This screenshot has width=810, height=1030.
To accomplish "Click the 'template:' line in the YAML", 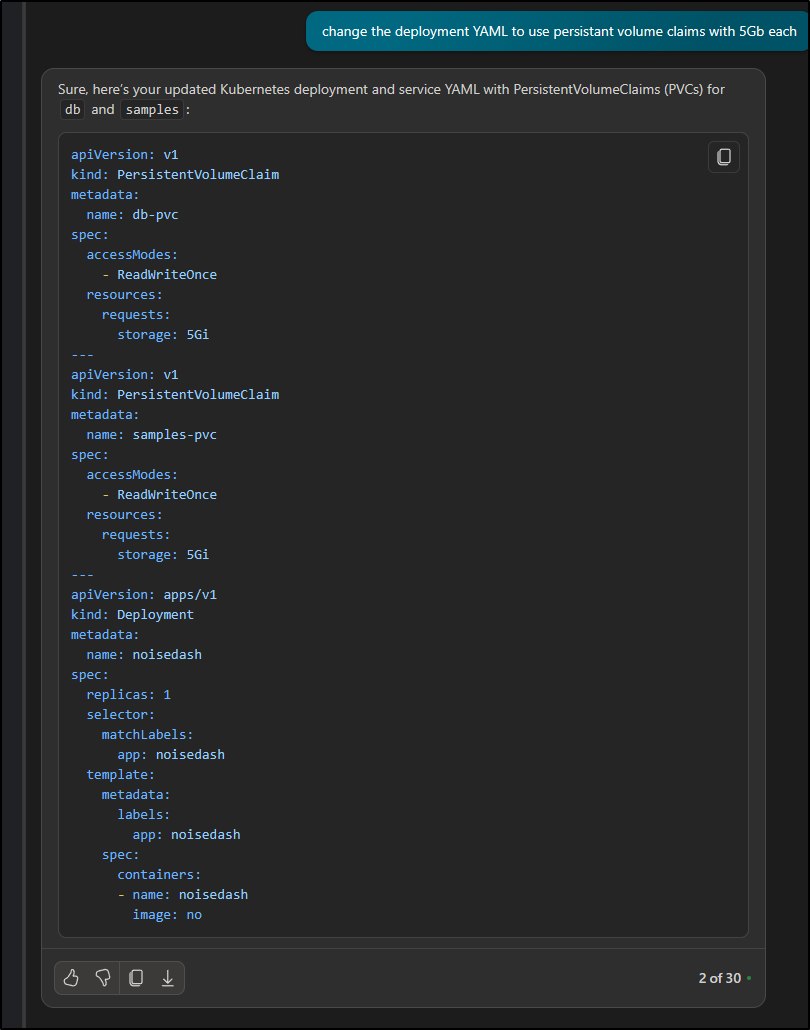I will 120,775.
